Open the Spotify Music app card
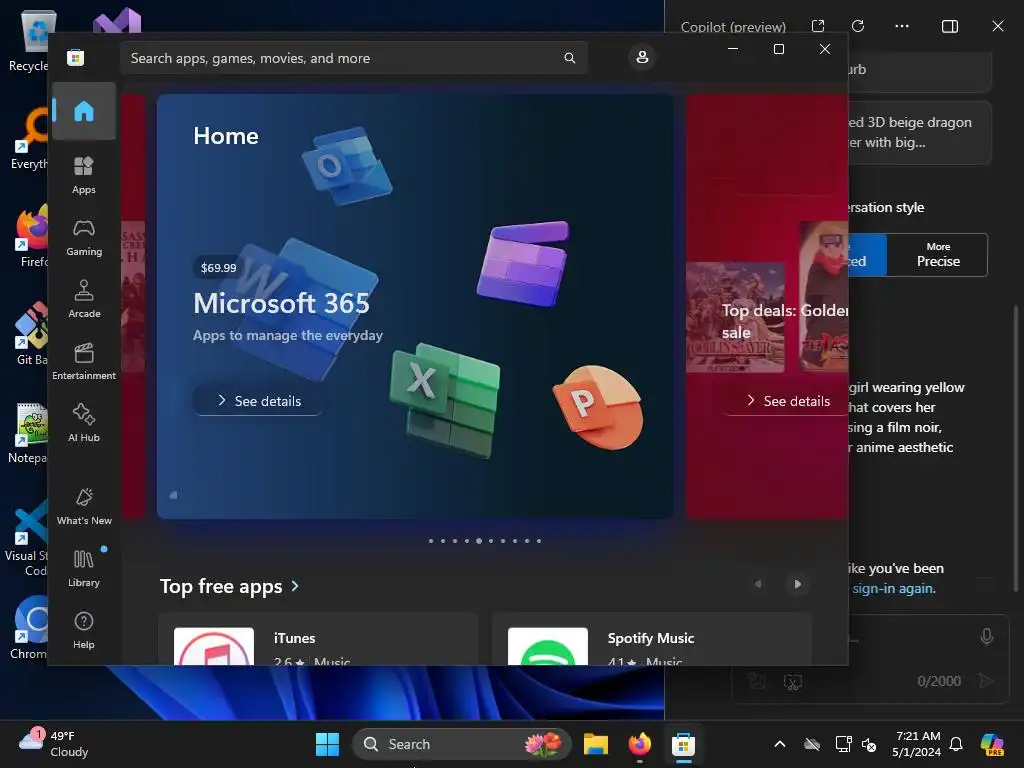The width and height of the screenshot is (1024, 768). click(x=652, y=639)
